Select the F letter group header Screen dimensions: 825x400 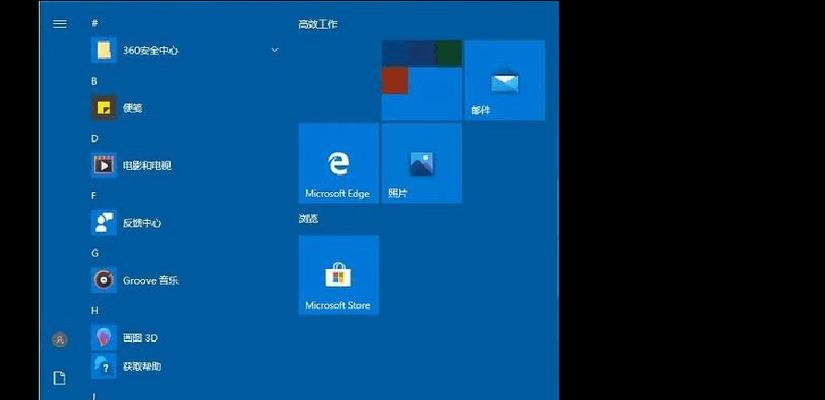click(x=94, y=196)
